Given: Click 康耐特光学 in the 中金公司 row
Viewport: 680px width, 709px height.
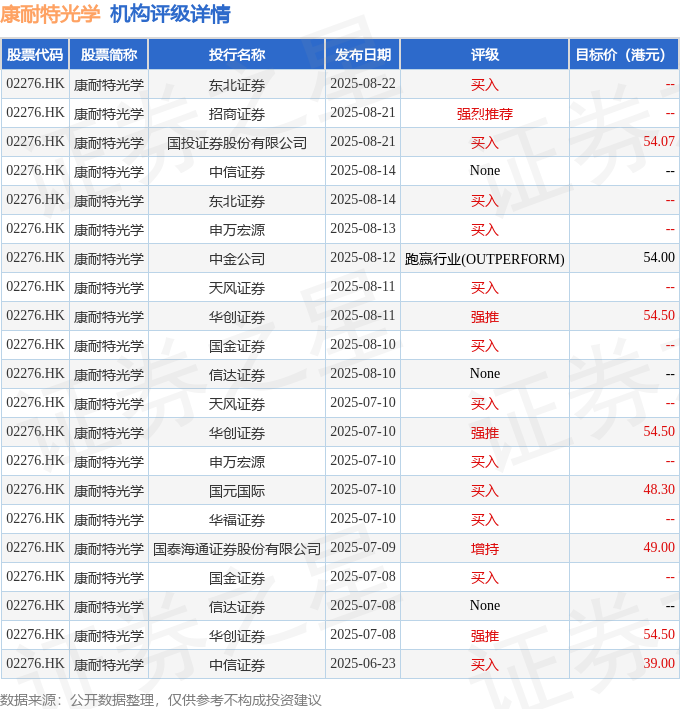Looking at the screenshot, I should tap(109, 259).
